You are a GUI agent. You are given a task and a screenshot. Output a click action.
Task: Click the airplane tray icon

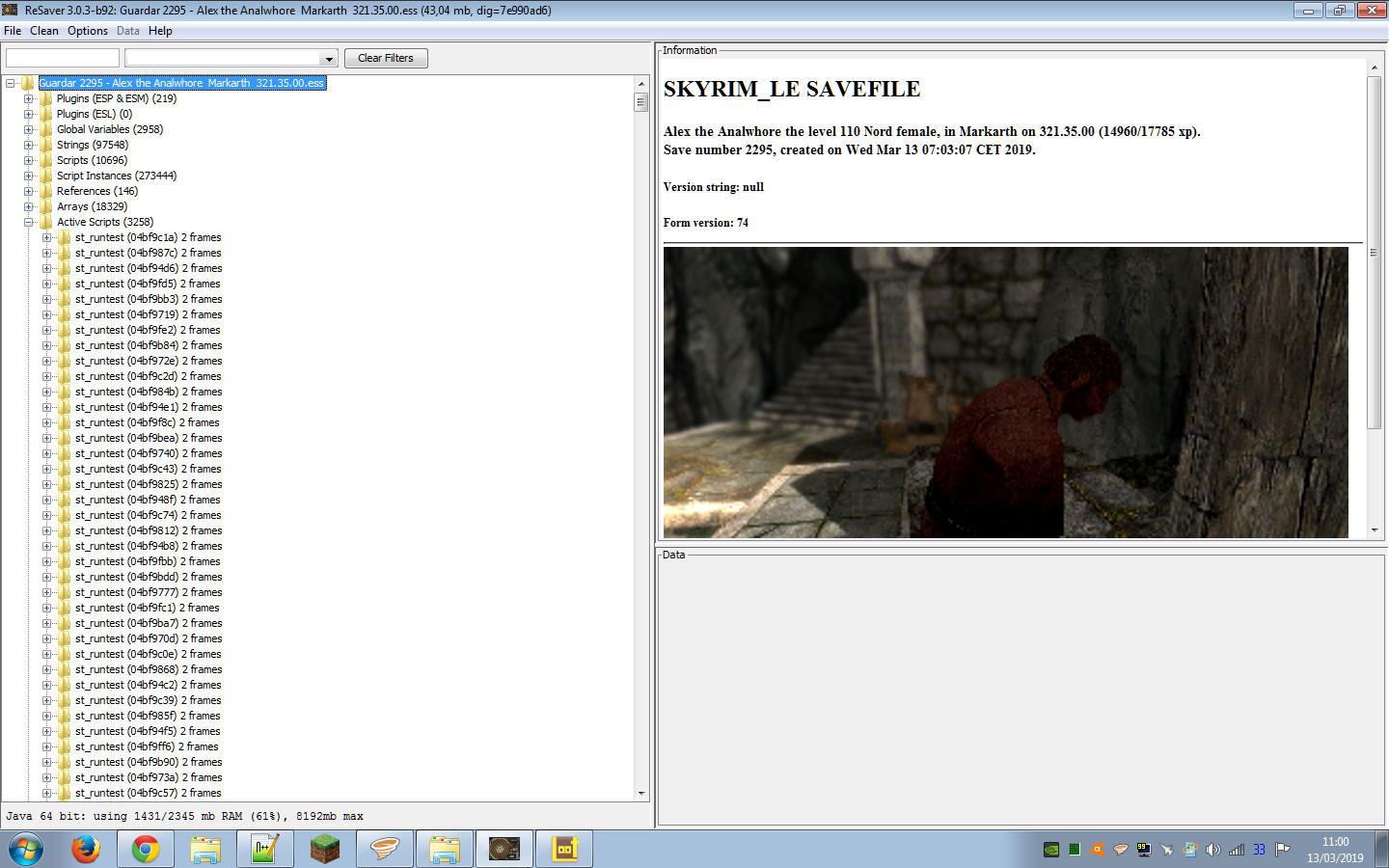(1167, 850)
